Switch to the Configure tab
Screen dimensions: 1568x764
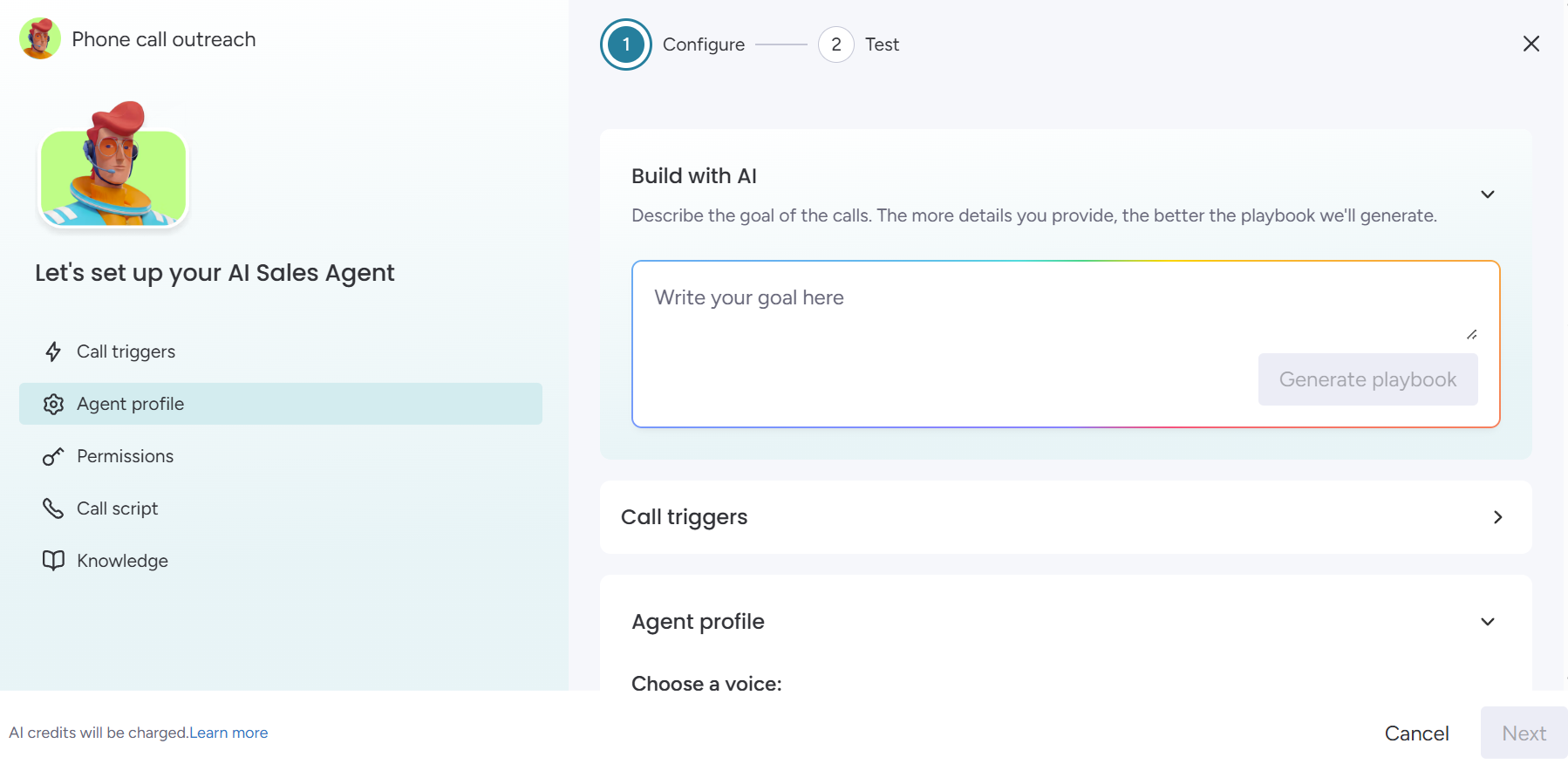click(x=703, y=44)
